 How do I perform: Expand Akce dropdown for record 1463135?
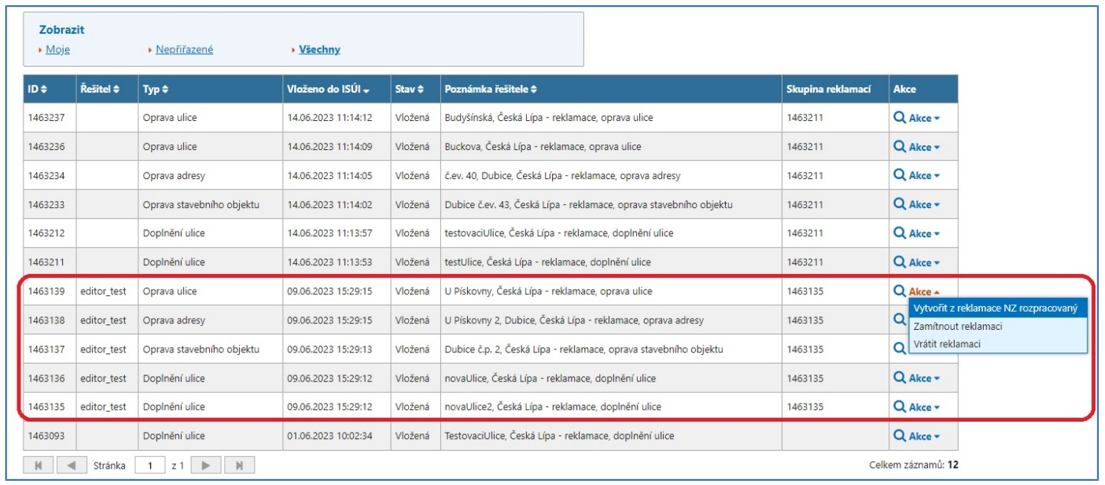tap(924, 407)
